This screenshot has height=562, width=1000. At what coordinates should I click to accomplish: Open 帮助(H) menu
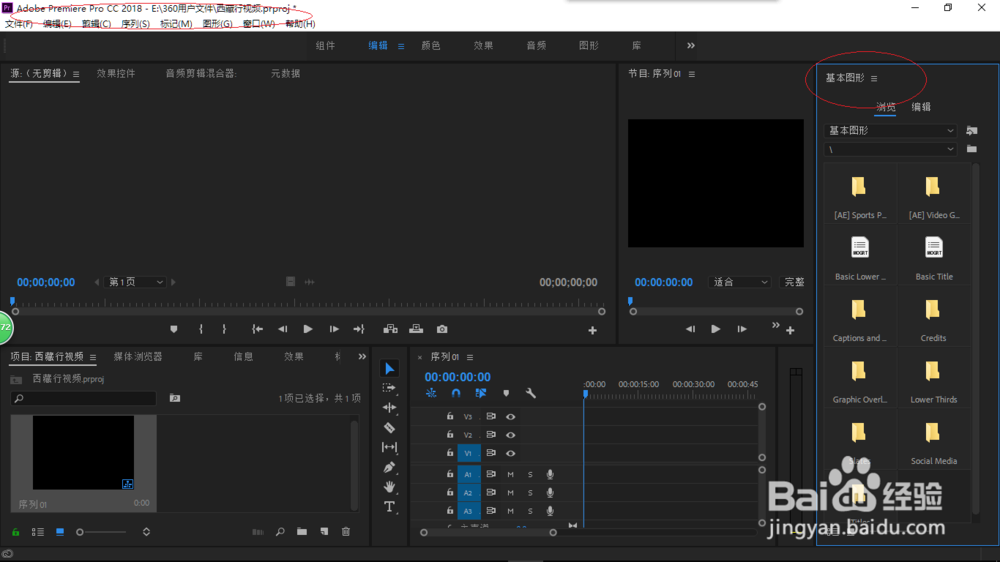pyautogui.click(x=300, y=24)
